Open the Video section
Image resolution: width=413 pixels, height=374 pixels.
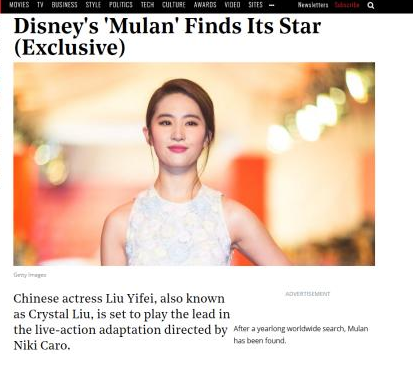point(232,5)
